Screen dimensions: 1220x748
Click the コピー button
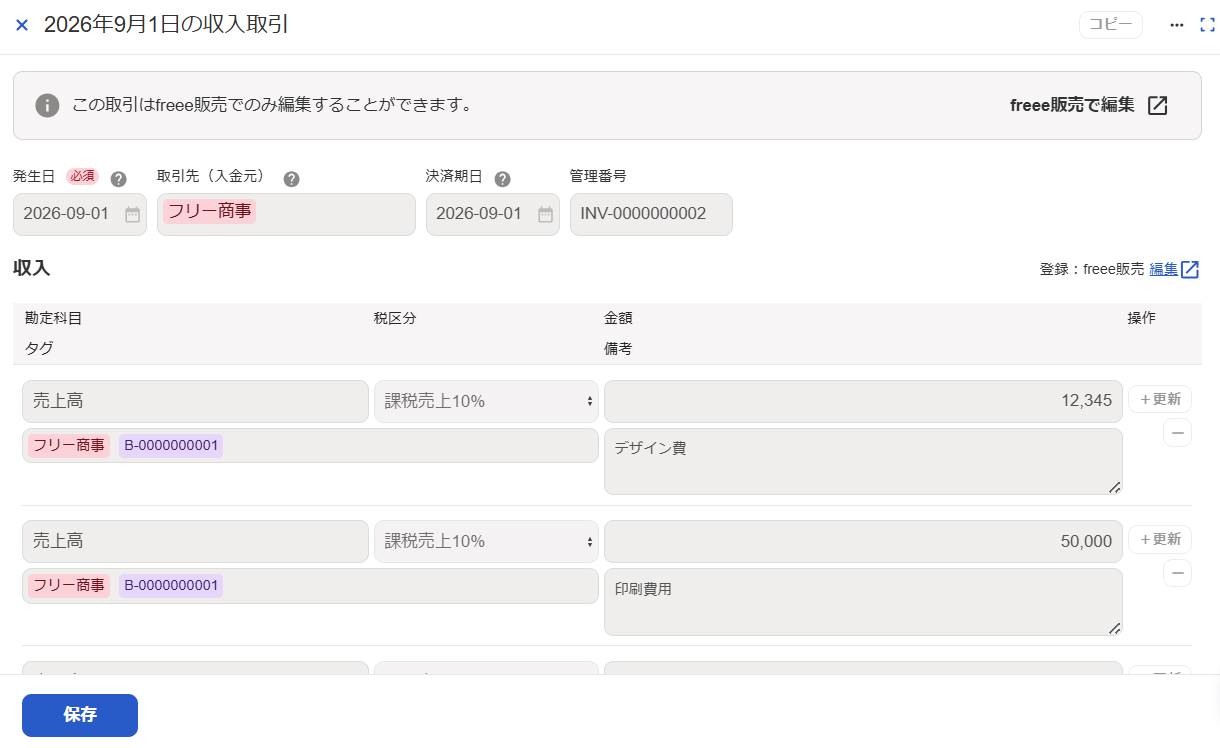[x=1110, y=25]
